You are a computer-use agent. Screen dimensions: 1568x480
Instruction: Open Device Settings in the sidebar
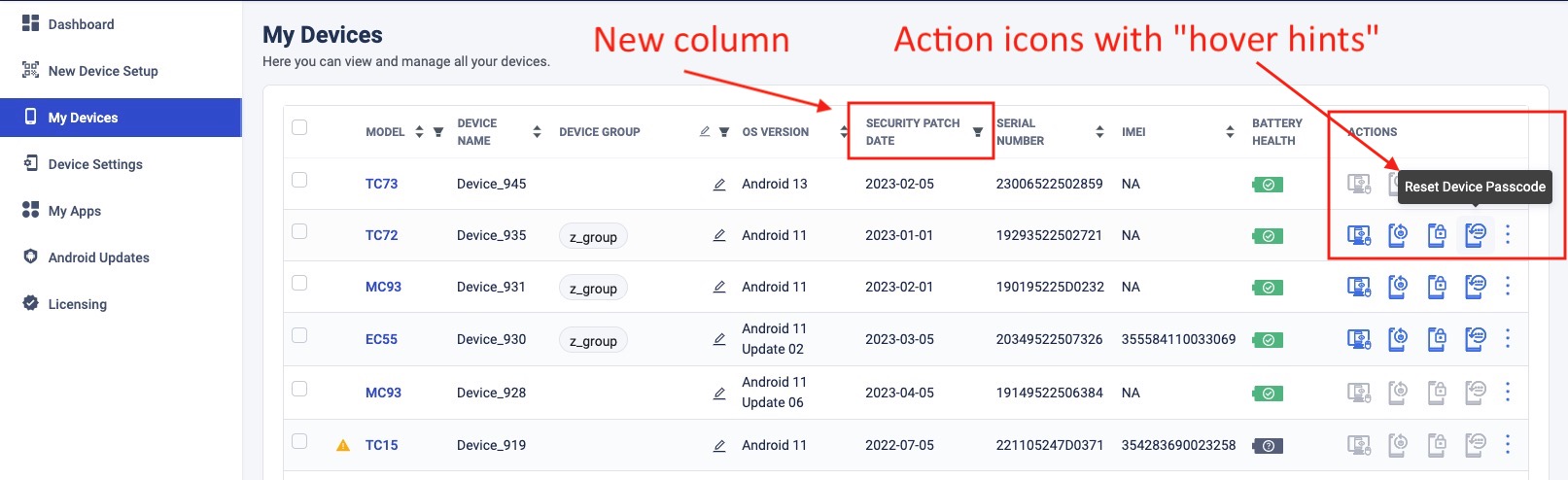pyautogui.click(x=95, y=164)
